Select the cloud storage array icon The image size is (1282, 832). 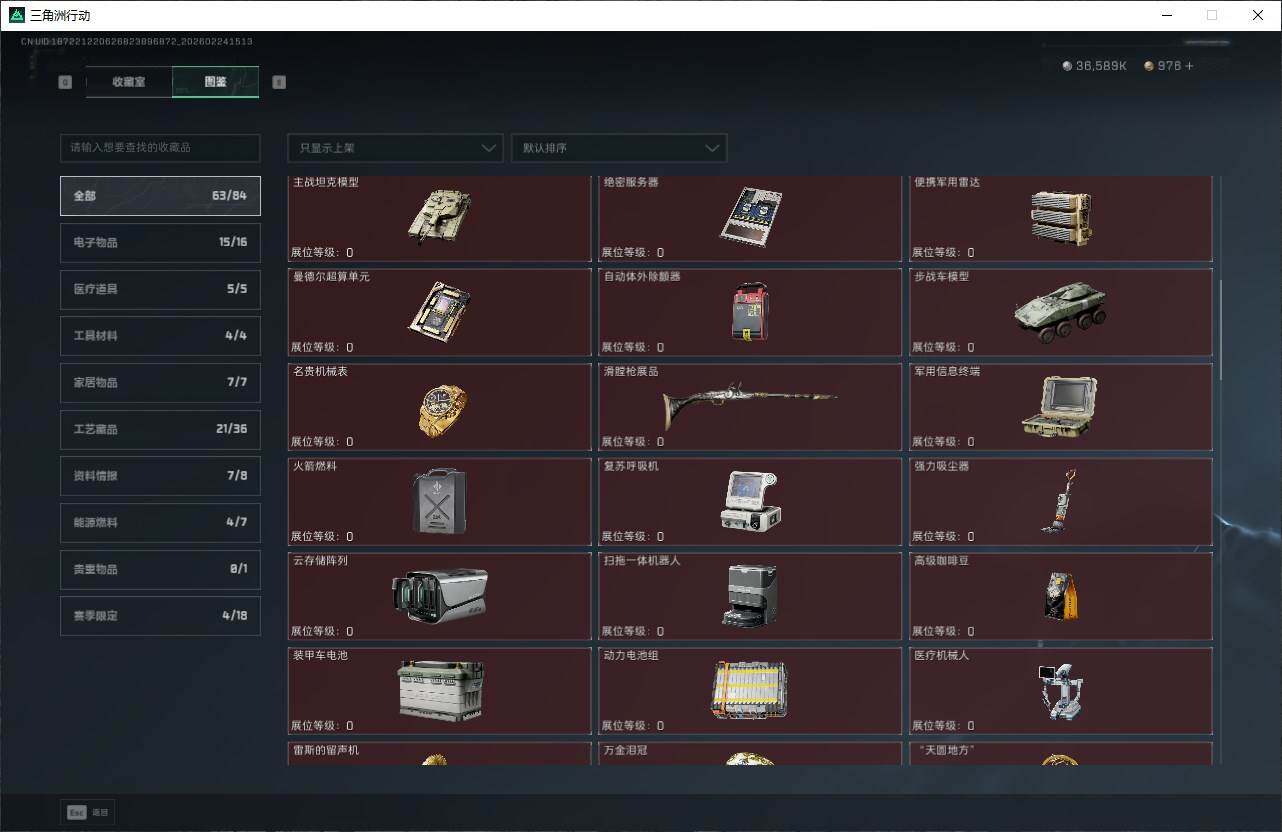439,595
